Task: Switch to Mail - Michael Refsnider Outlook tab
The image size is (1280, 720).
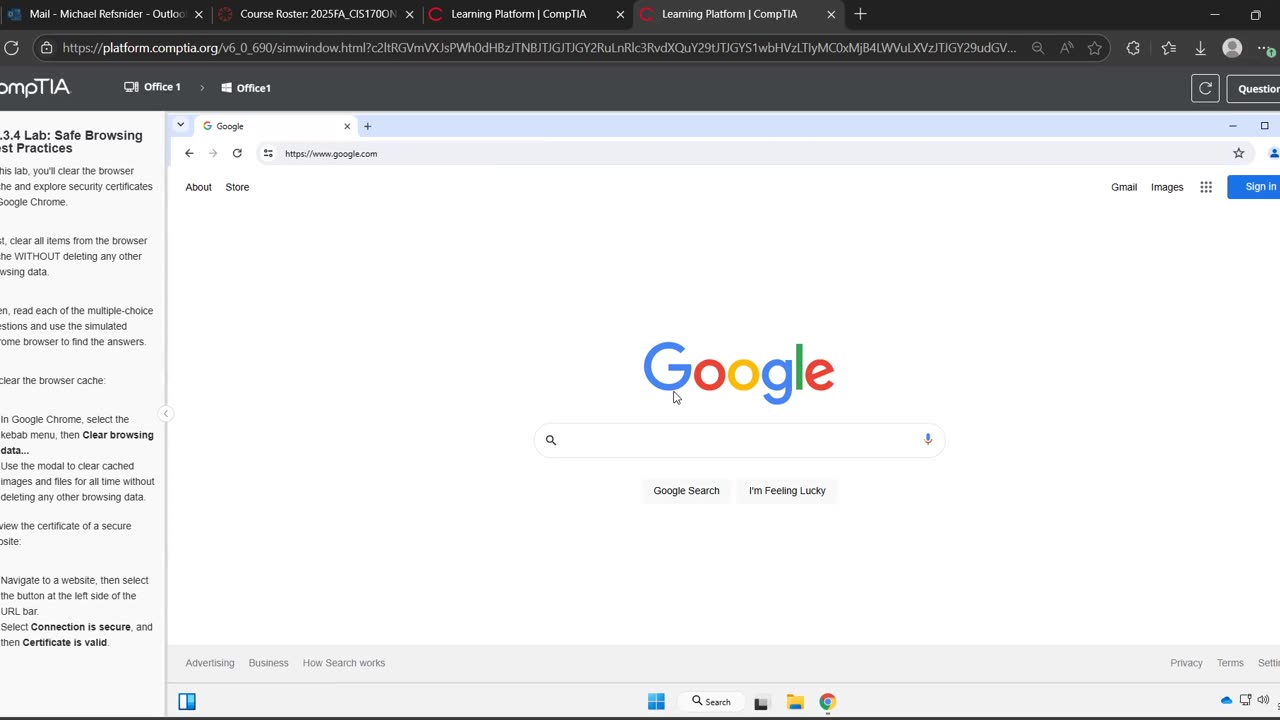Action: 105,14
